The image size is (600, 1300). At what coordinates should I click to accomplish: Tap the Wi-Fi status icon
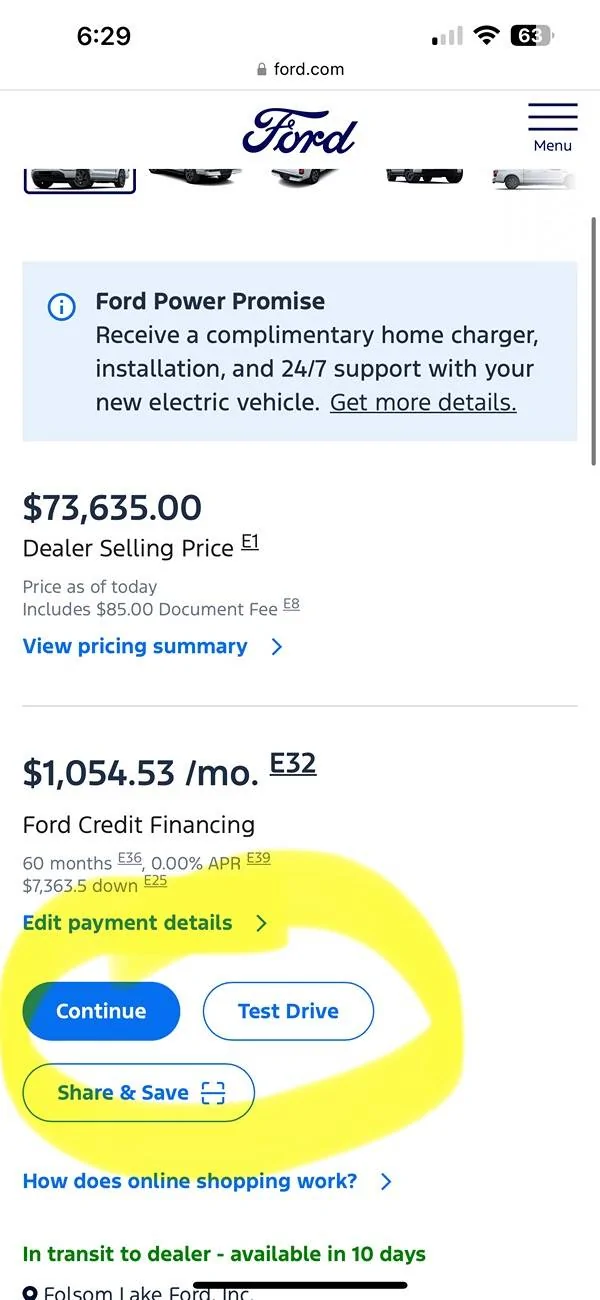[486, 36]
